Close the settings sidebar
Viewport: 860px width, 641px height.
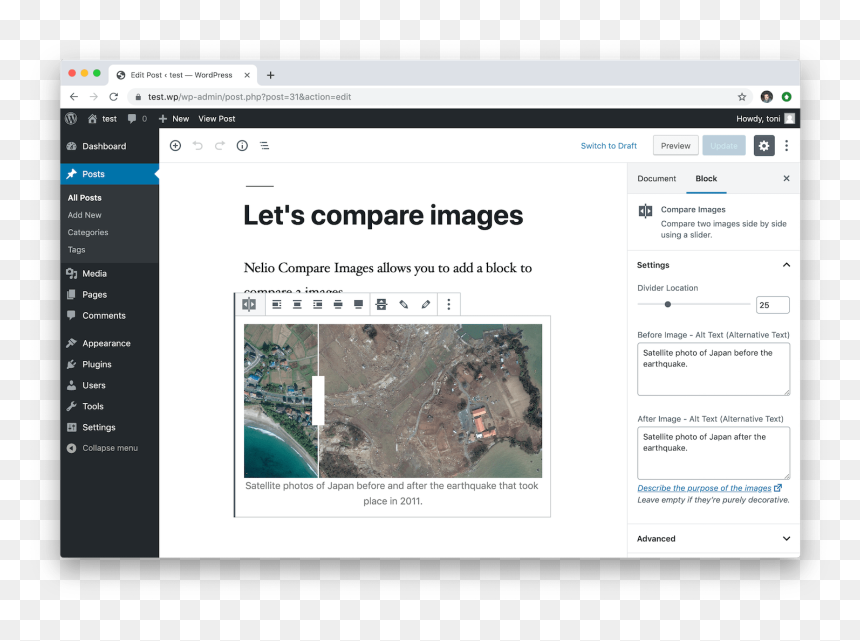[787, 178]
